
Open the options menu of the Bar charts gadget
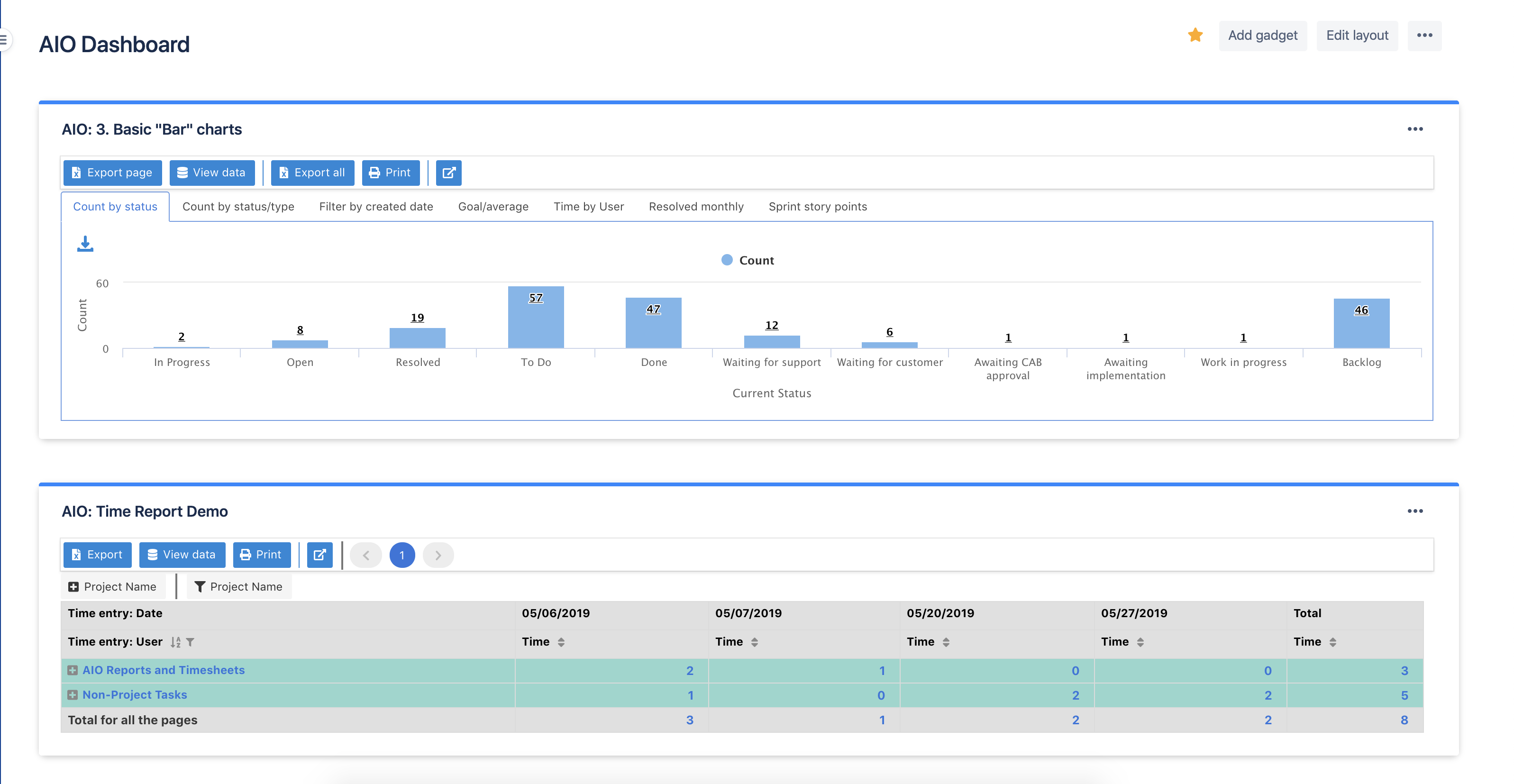(x=1415, y=129)
